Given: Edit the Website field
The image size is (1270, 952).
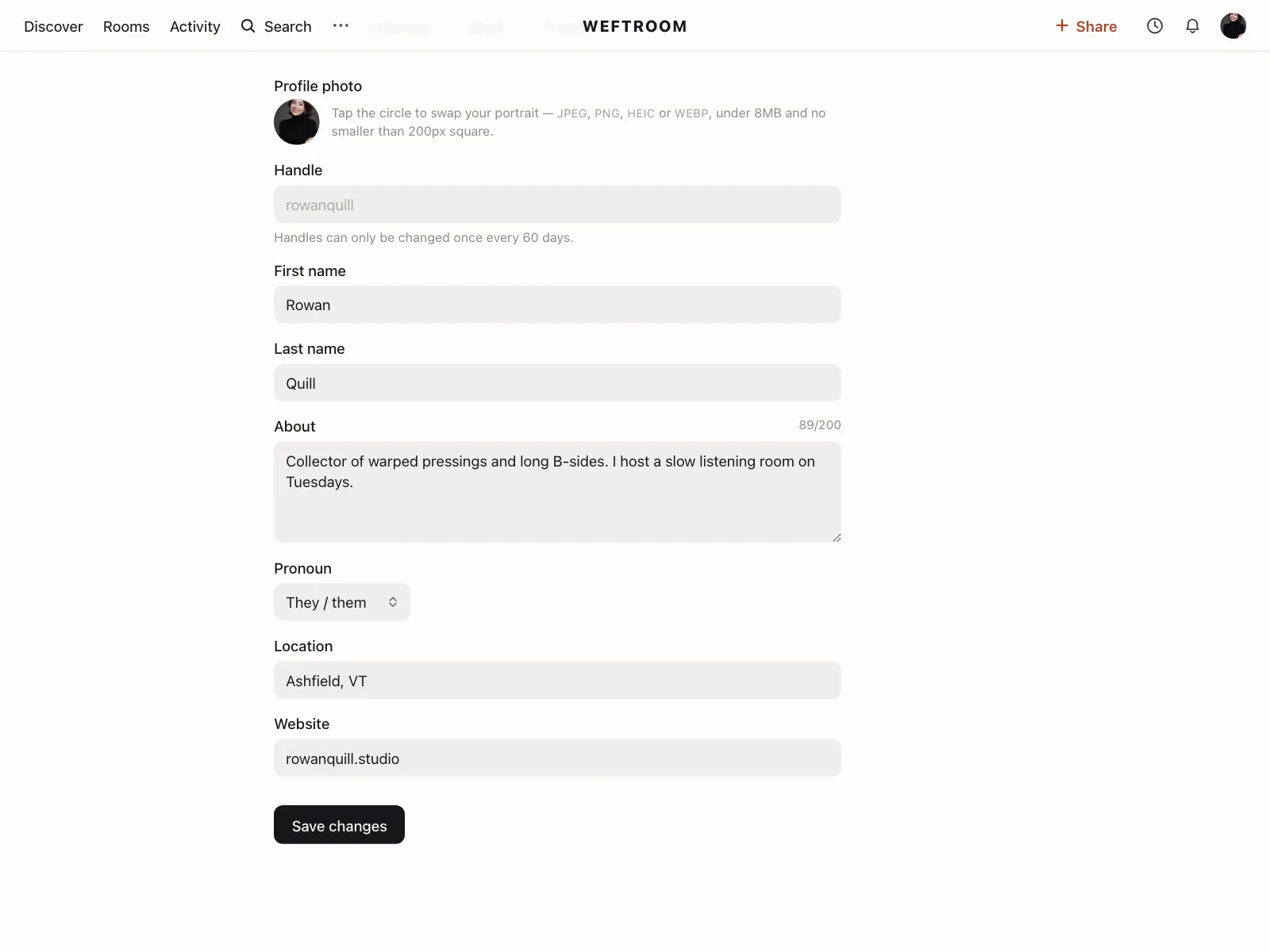Looking at the screenshot, I should [557, 758].
